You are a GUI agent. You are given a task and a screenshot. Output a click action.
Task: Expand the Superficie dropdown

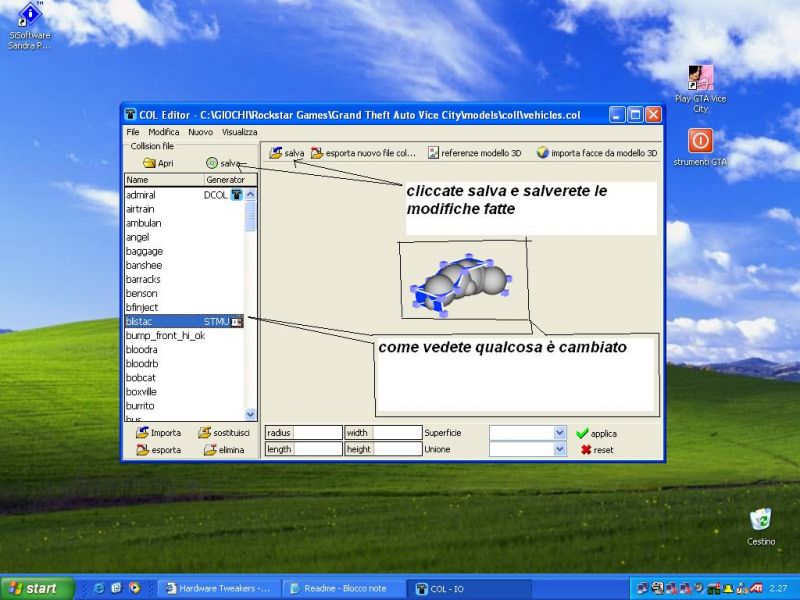[x=559, y=433]
